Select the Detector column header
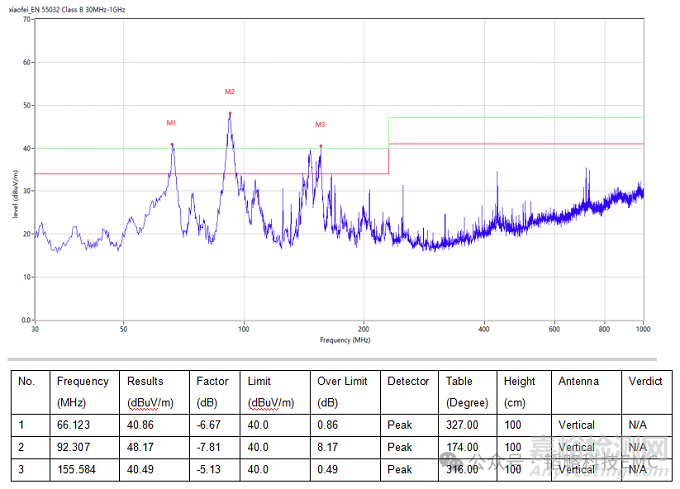The height and width of the screenshot is (489, 680). click(408, 381)
